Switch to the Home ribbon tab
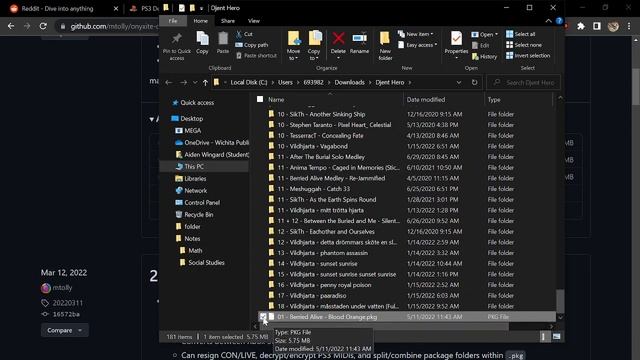The width and height of the screenshot is (640, 360). [200, 21]
